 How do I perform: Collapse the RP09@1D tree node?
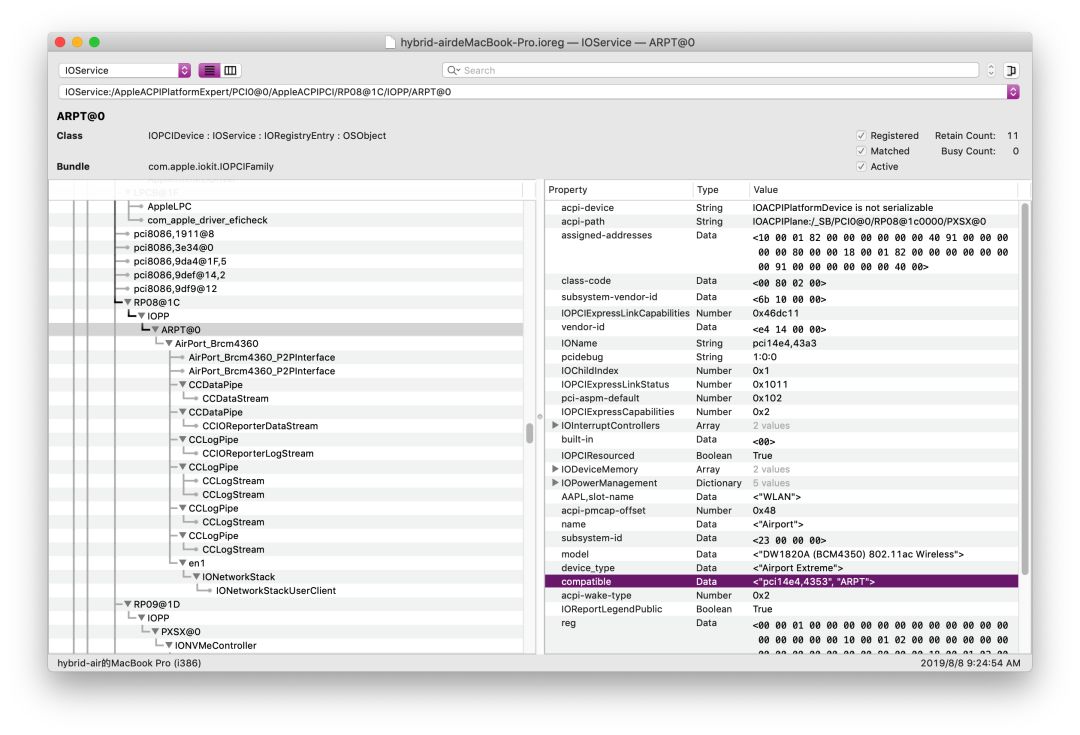127,604
